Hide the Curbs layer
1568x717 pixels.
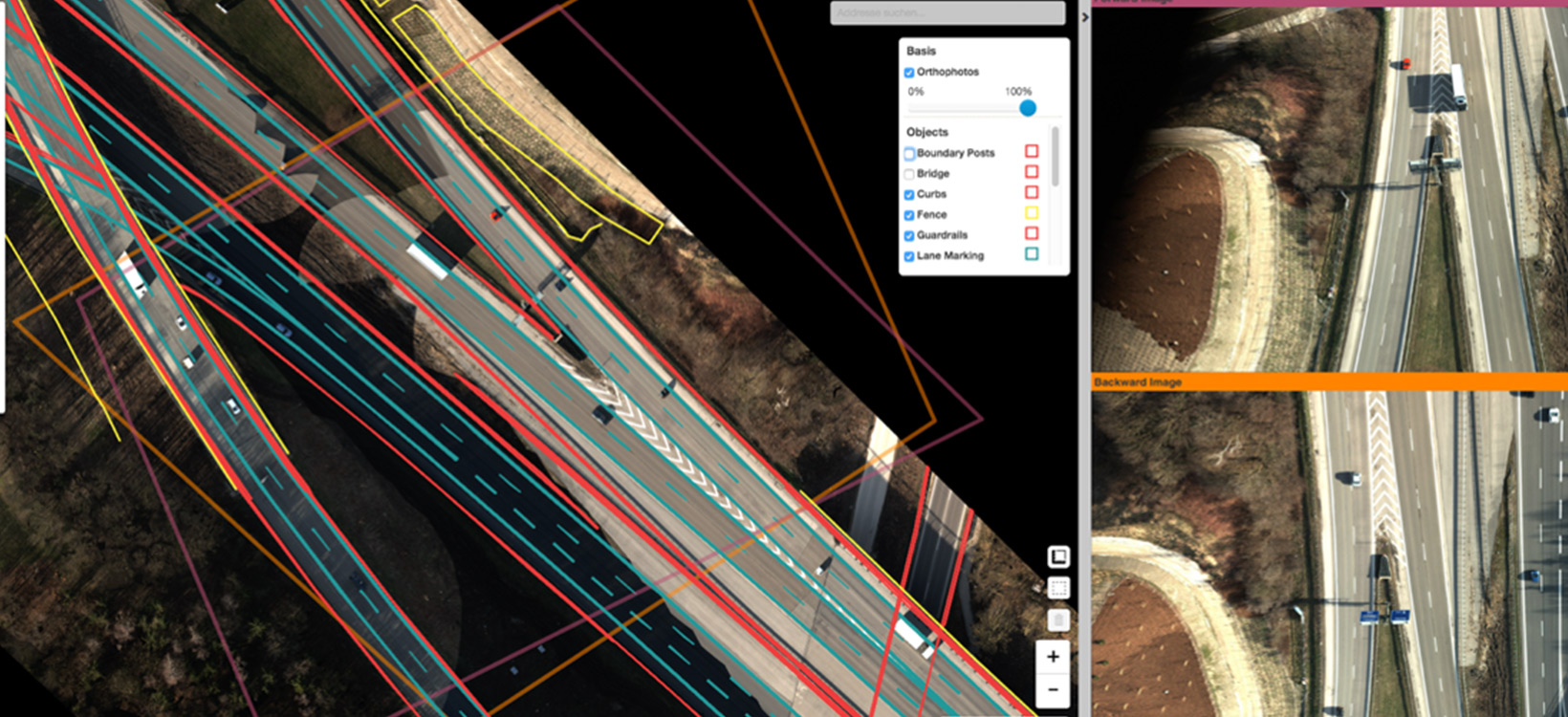pos(909,195)
